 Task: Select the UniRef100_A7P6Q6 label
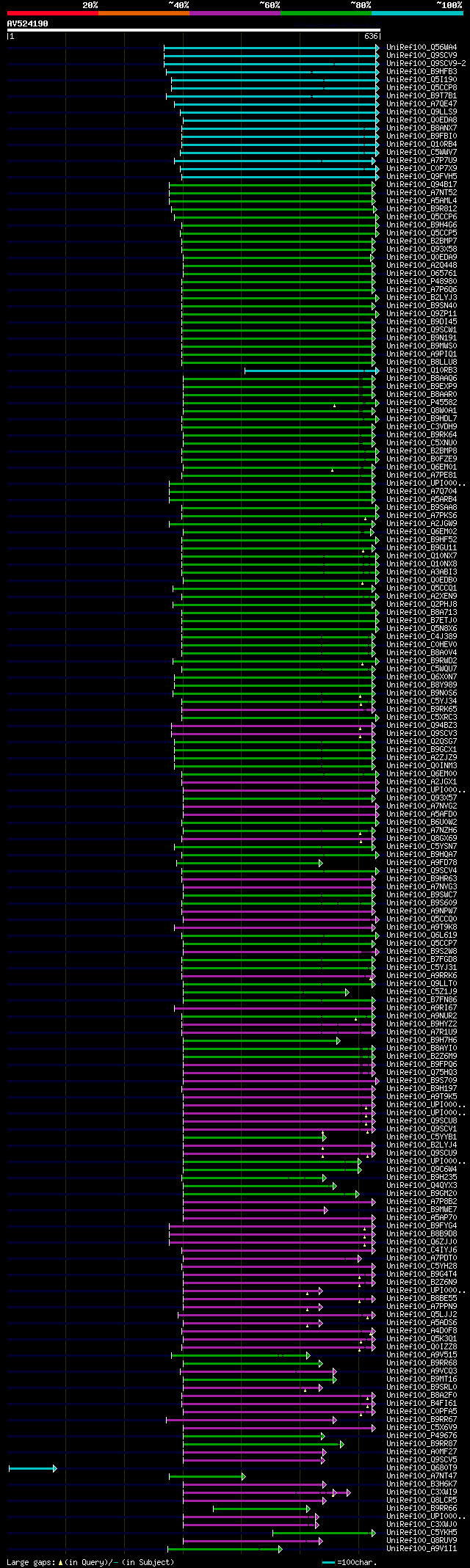coord(422,289)
